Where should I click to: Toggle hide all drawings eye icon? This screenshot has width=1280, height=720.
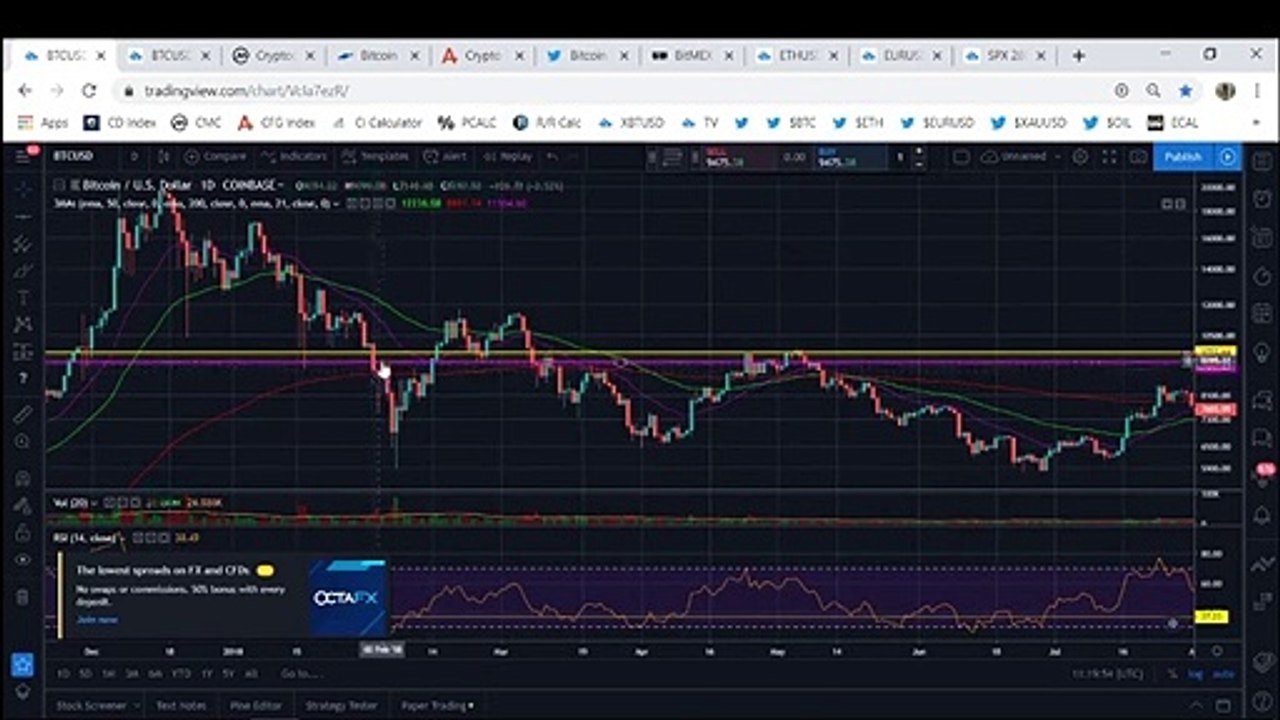[23, 562]
